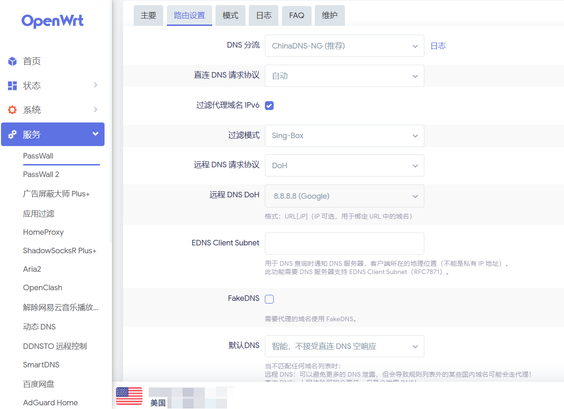Enable the FakeDNS checkbox
This screenshot has height=409, width=564.
(x=269, y=299)
